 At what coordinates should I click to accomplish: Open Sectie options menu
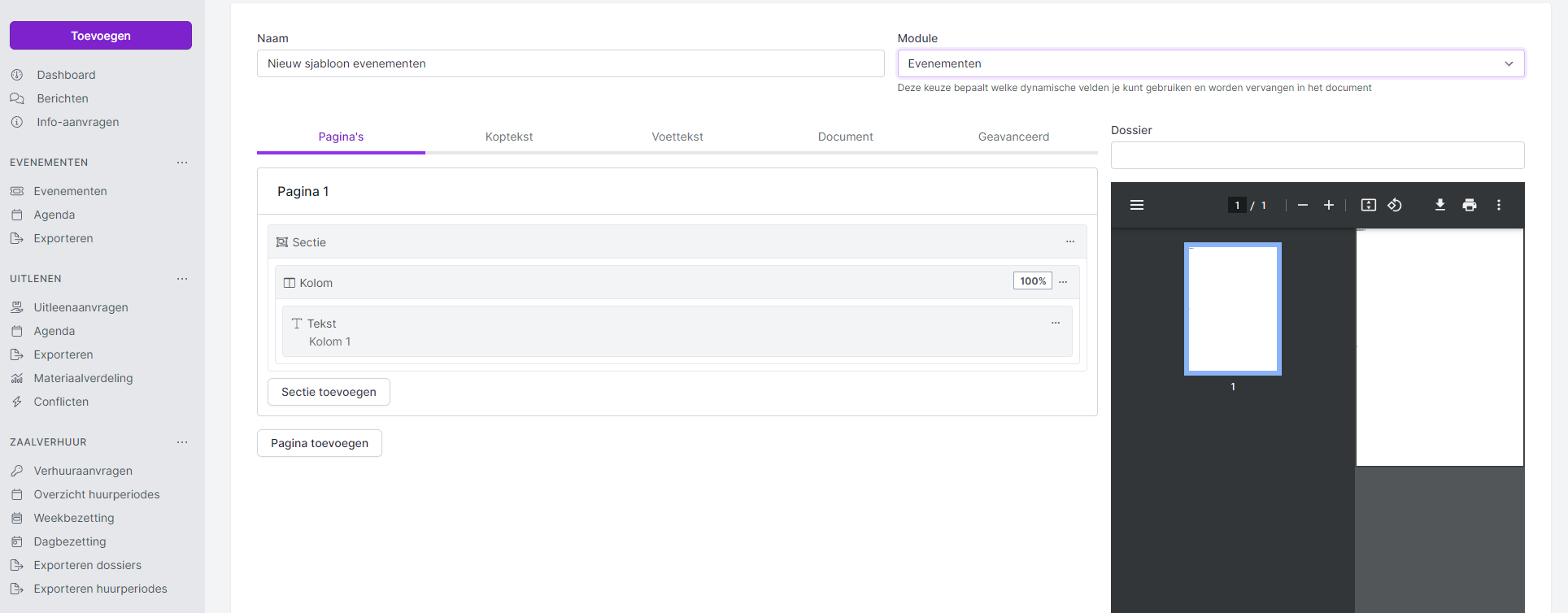(1070, 241)
